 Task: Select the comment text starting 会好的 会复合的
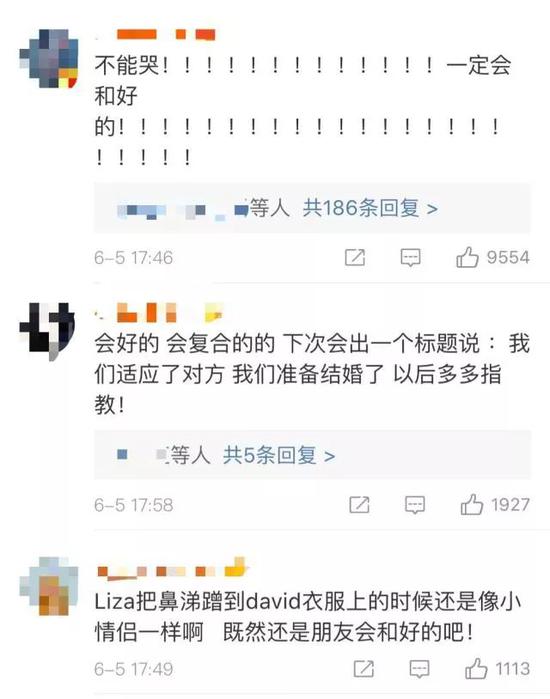point(312,374)
